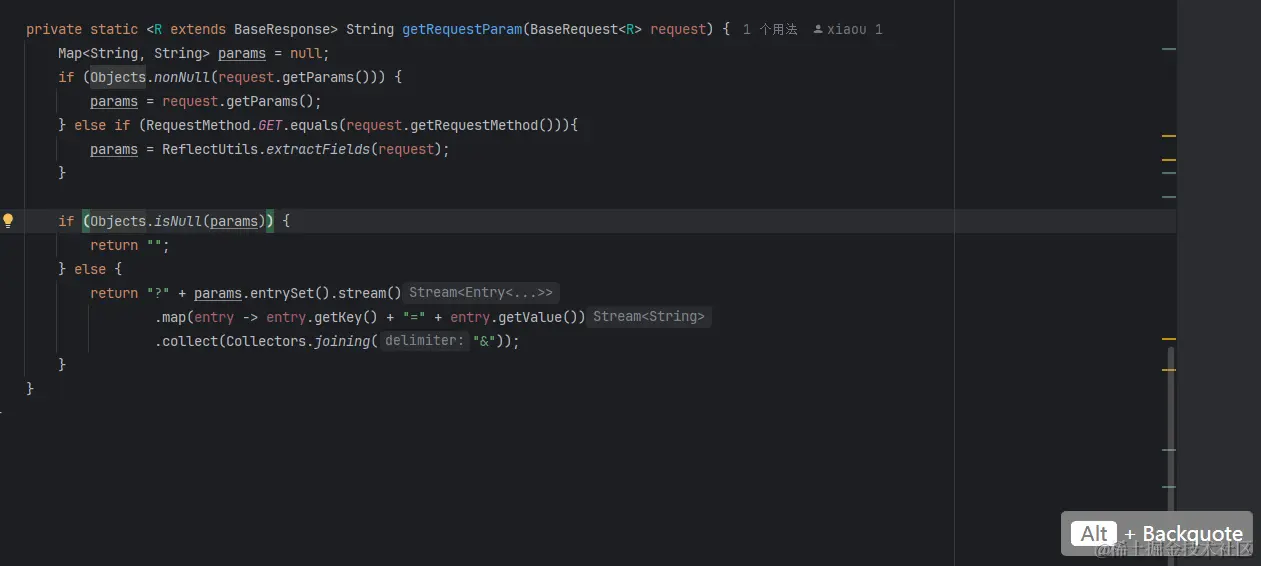The image size is (1261, 566).
Task: Click the 'private' keyword
Action: pos(54,29)
